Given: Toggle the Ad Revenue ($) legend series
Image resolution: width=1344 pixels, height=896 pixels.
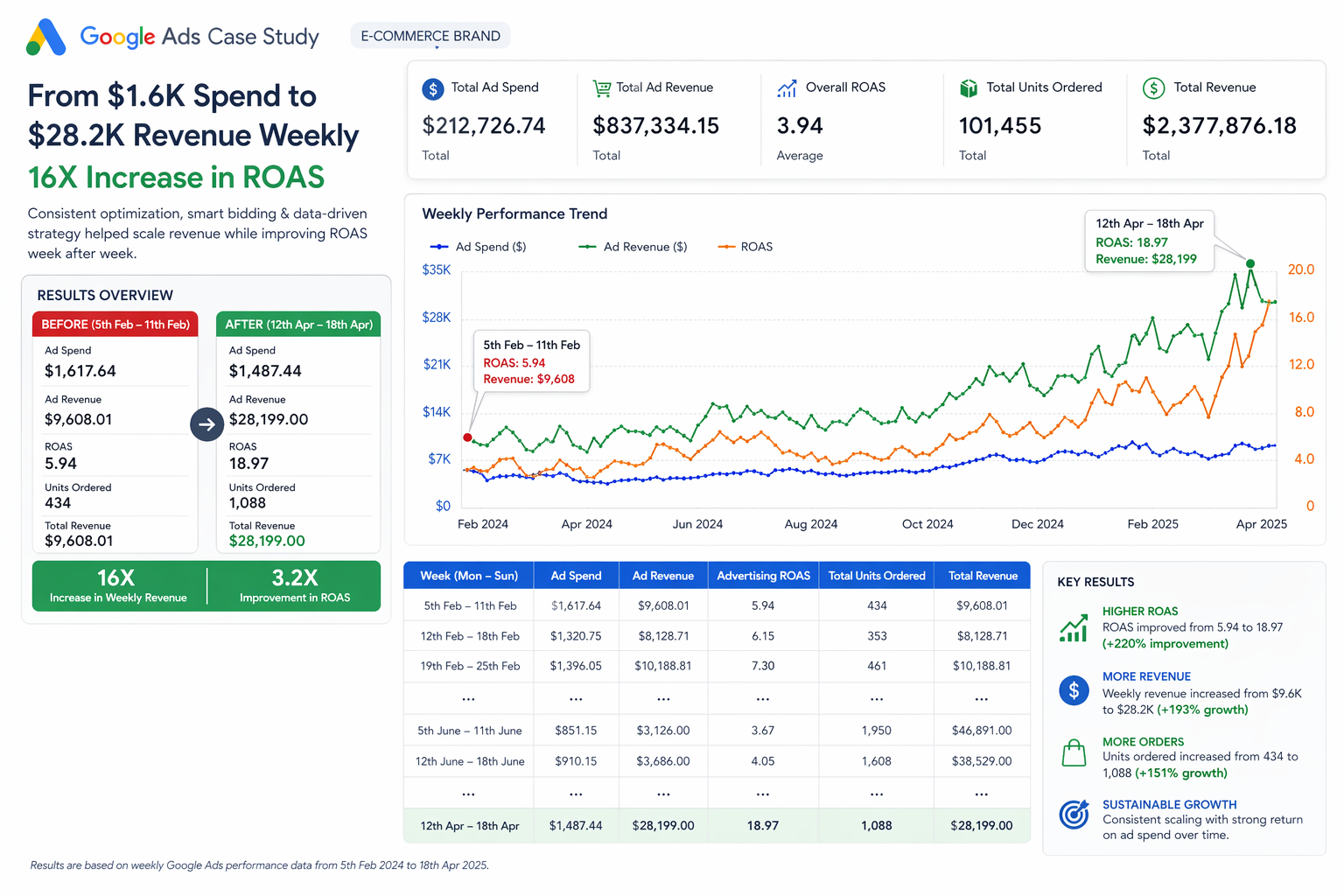Looking at the screenshot, I should [633, 247].
